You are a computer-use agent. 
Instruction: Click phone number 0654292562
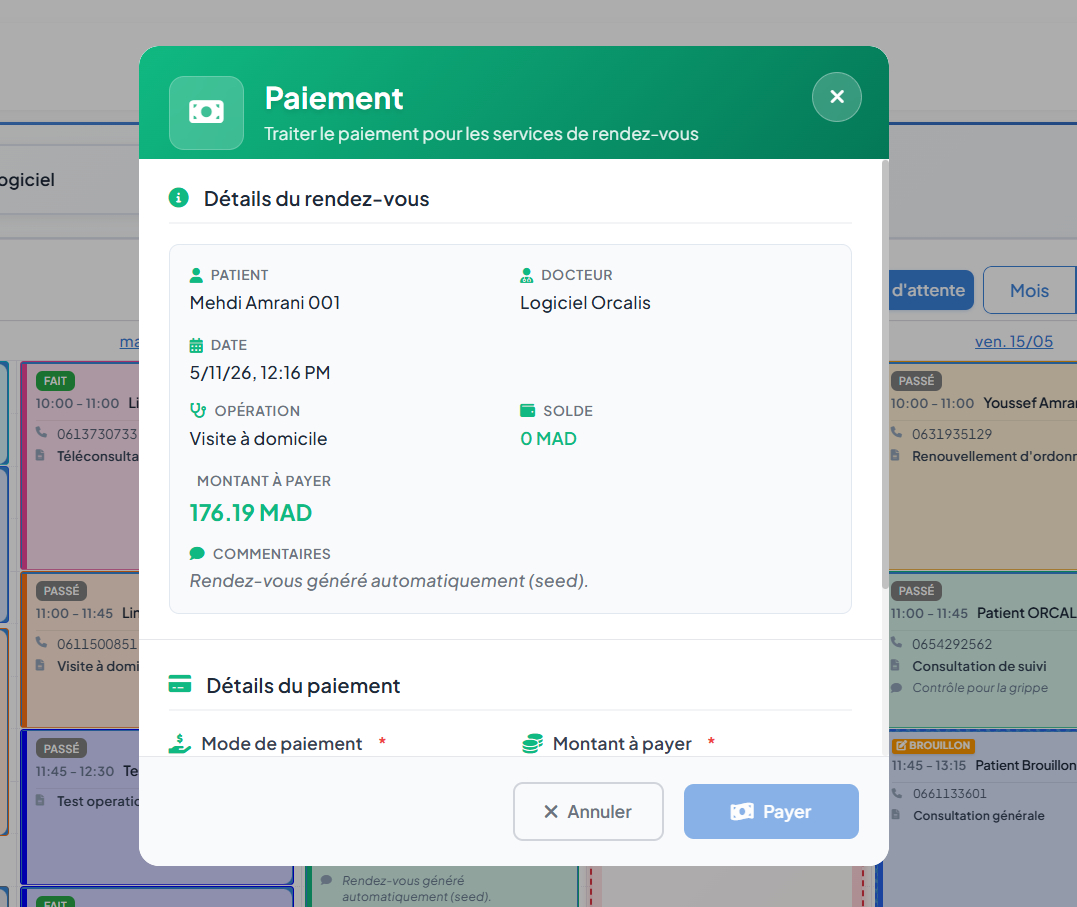pyautogui.click(x=952, y=644)
